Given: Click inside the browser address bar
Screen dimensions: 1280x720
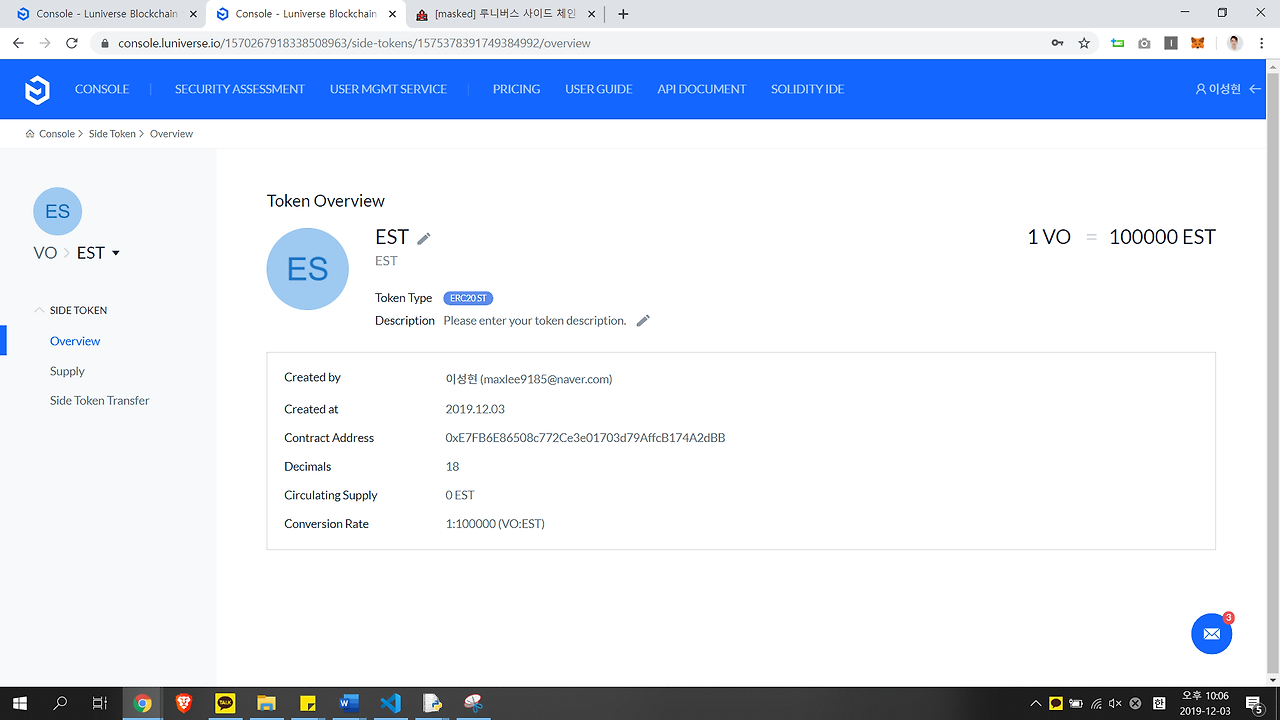Looking at the screenshot, I should 400,43.
